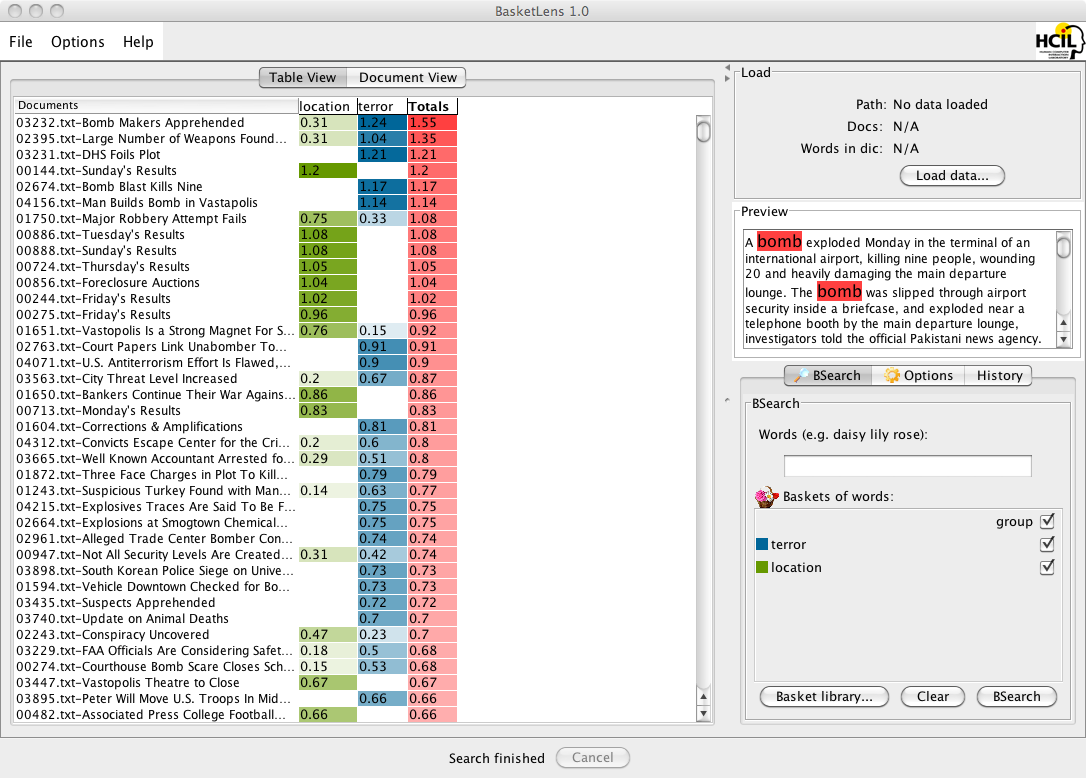Click the flower basket icon beside Baskets of words
1086x778 pixels.
[766, 497]
